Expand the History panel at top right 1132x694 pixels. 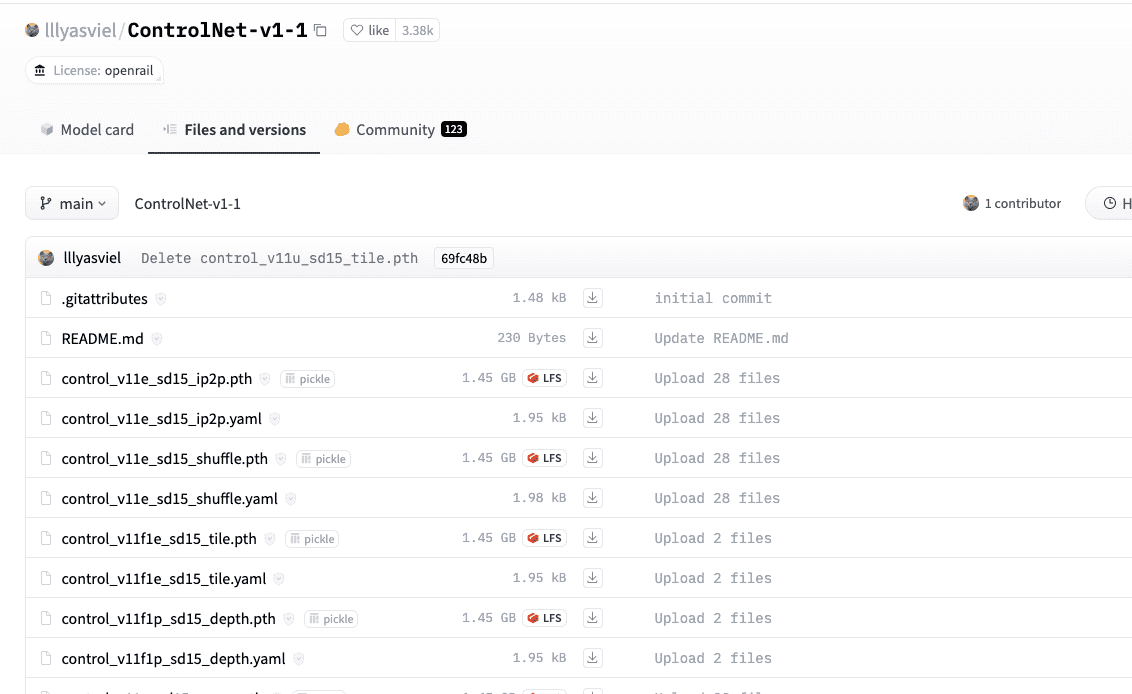click(x=1117, y=202)
